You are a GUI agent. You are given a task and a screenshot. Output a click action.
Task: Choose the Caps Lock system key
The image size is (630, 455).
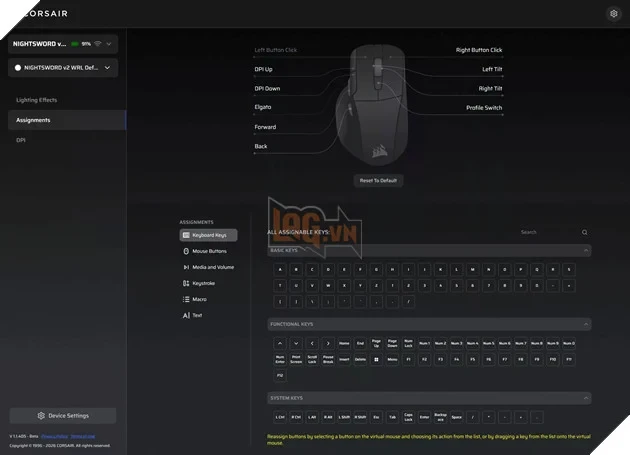[x=409, y=418]
